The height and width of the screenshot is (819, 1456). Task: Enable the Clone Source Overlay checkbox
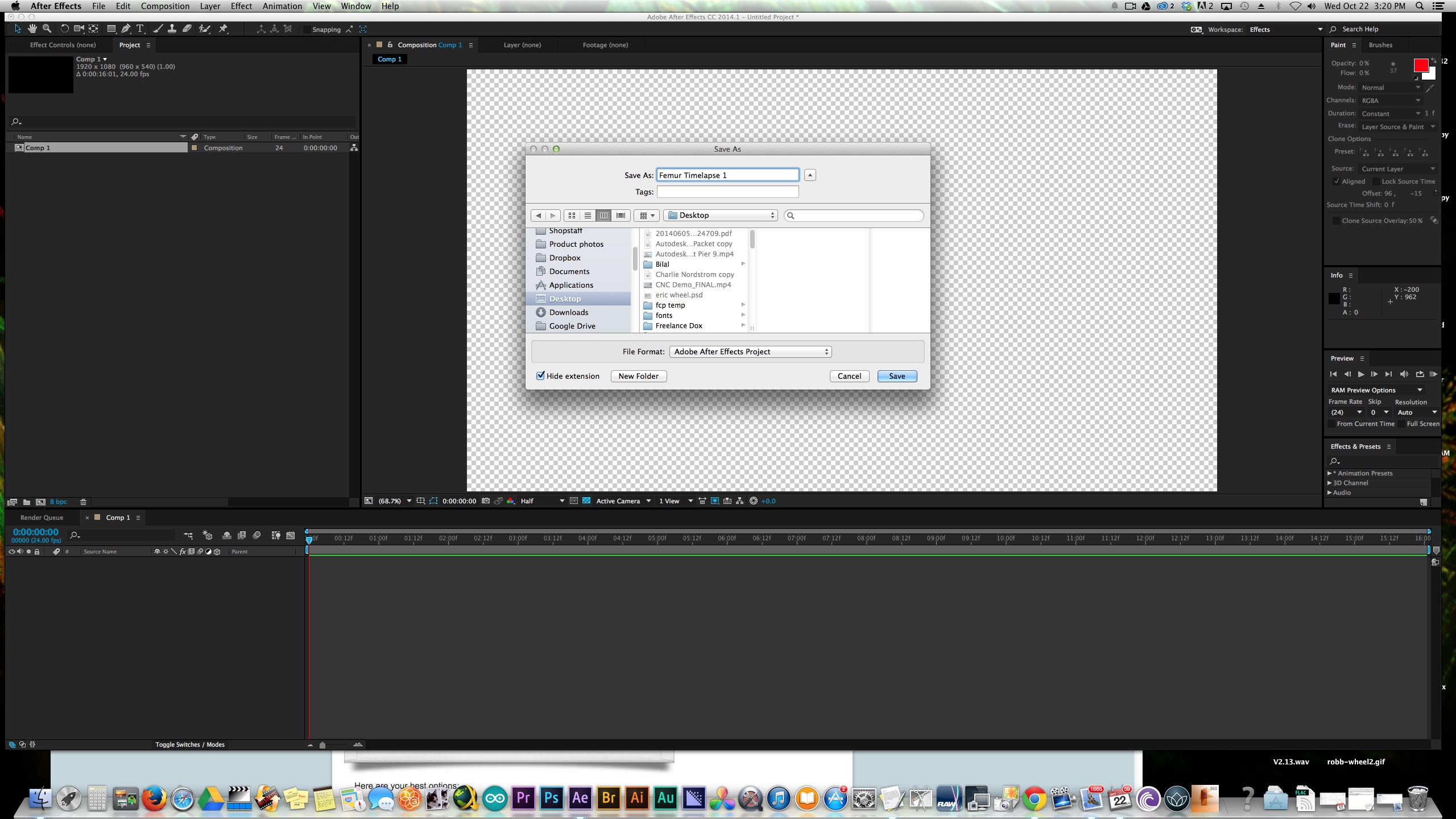pos(1337,221)
